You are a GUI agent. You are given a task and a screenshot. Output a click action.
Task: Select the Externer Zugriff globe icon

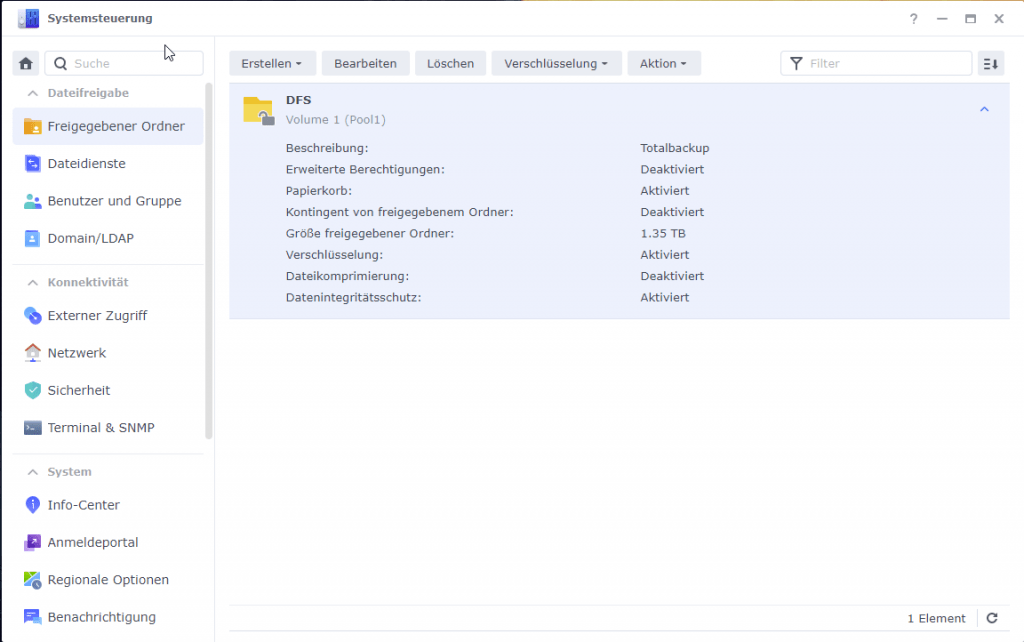tap(34, 314)
